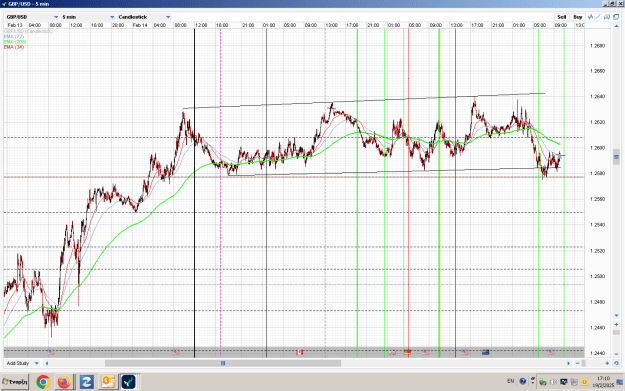Image resolution: width=625 pixels, height=391 pixels.
Task: Open the Start menu button
Action: [15, 382]
